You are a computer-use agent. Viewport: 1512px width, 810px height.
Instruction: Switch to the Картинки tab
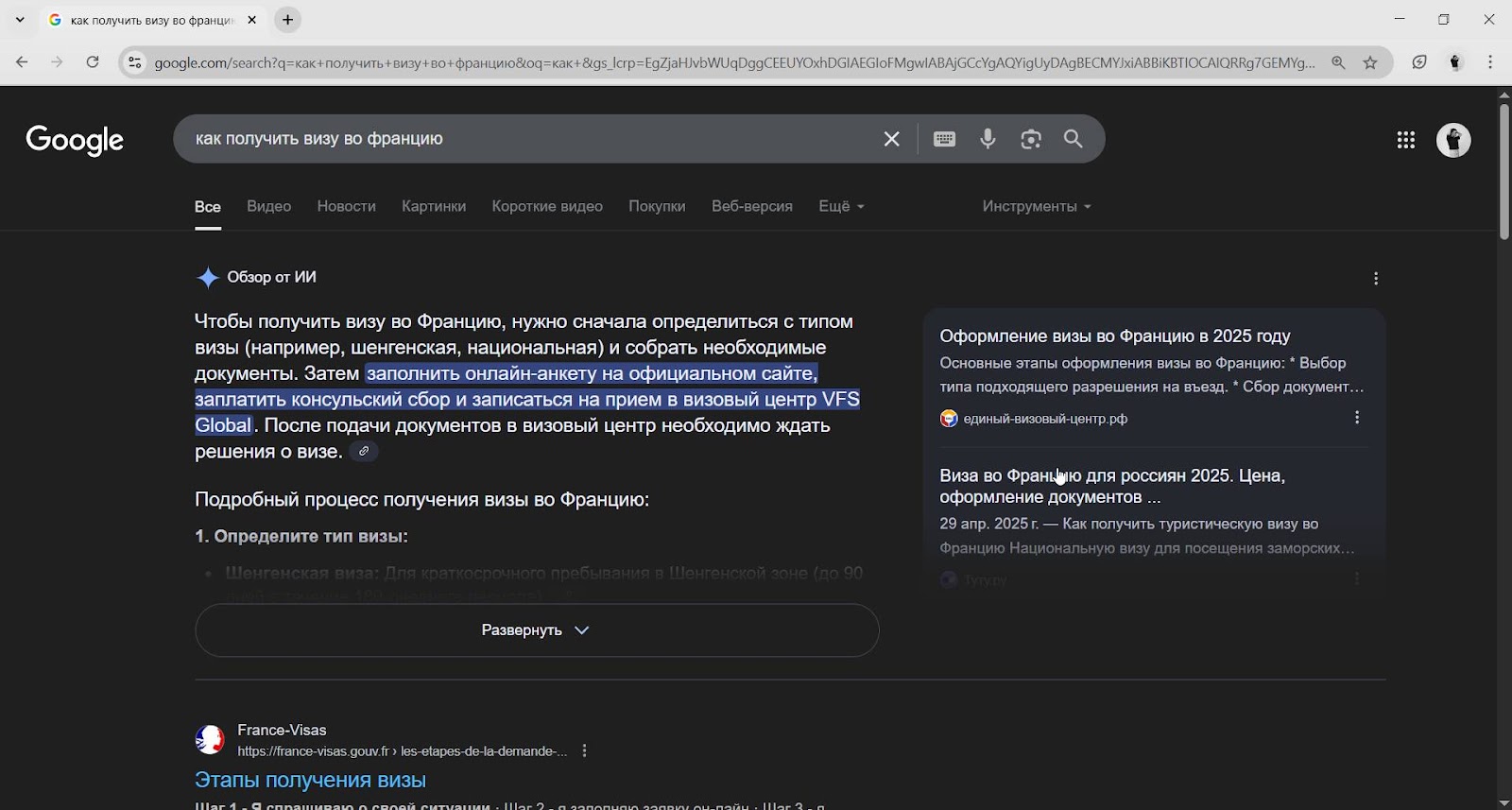pyautogui.click(x=433, y=206)
